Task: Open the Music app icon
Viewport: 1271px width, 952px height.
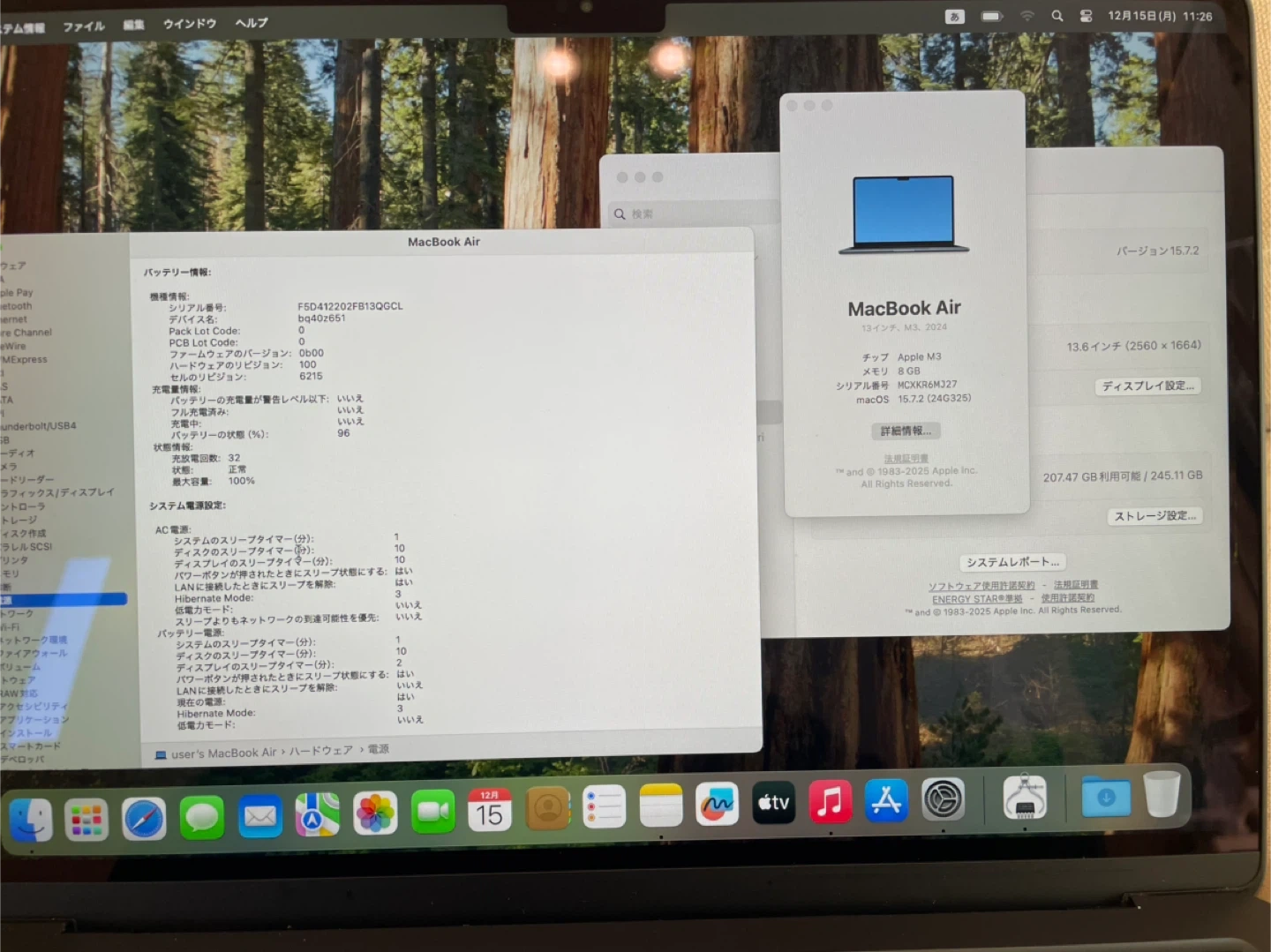Action: tap(830, 802)
